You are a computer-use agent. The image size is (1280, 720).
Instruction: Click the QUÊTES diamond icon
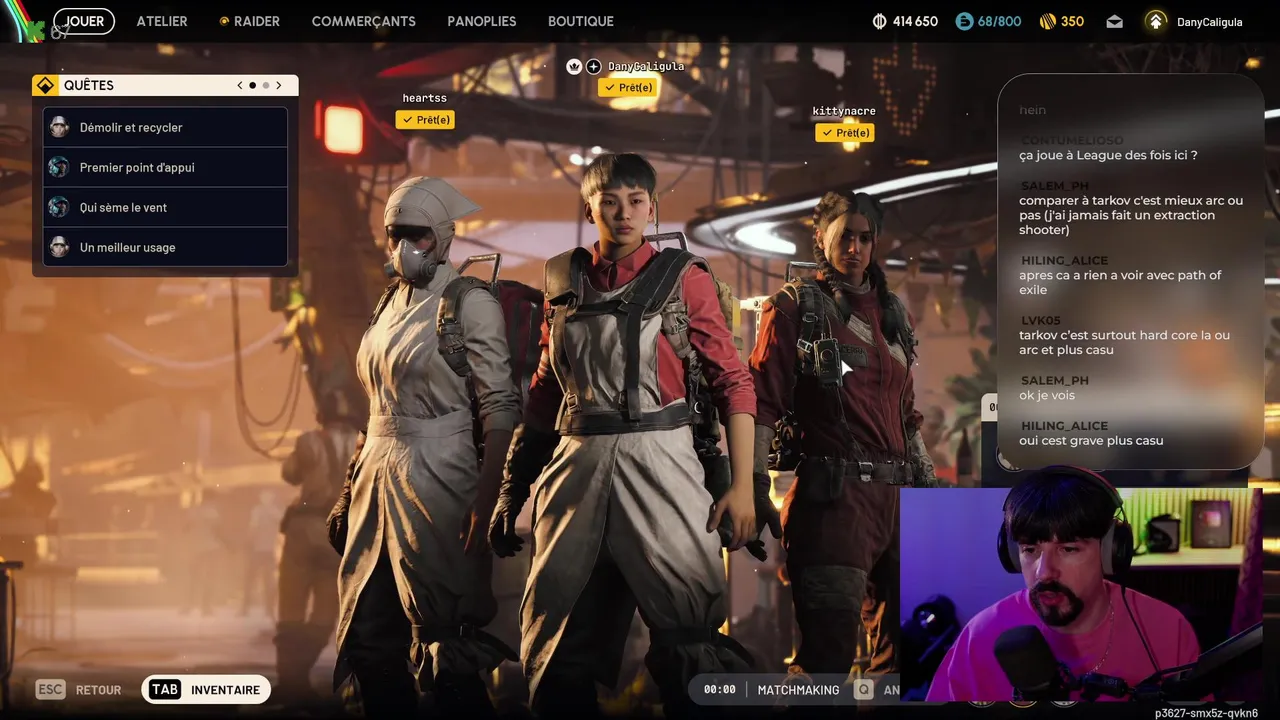click(x=45, y=86)
